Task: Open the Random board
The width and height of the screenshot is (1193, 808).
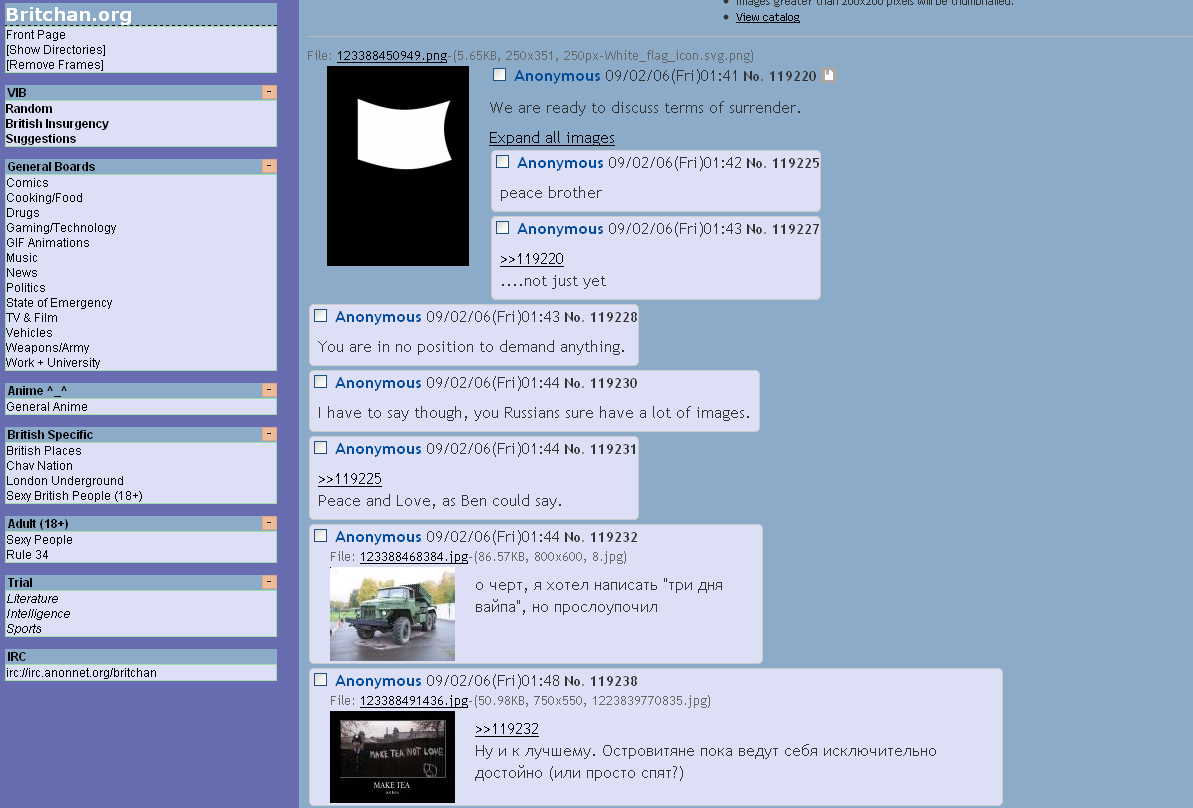Action: [29, 109]
